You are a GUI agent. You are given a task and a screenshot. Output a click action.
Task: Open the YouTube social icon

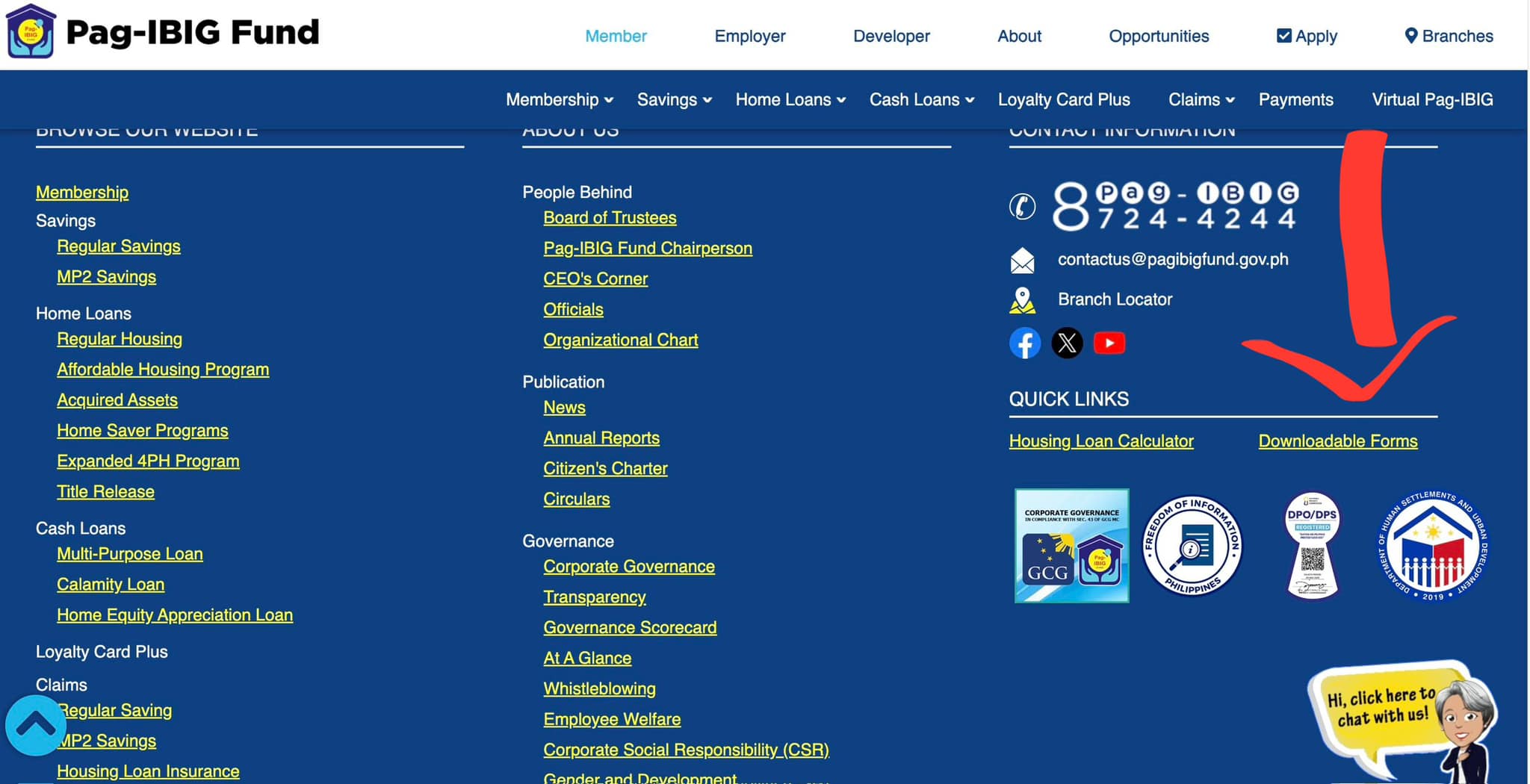coord(1109,343)
